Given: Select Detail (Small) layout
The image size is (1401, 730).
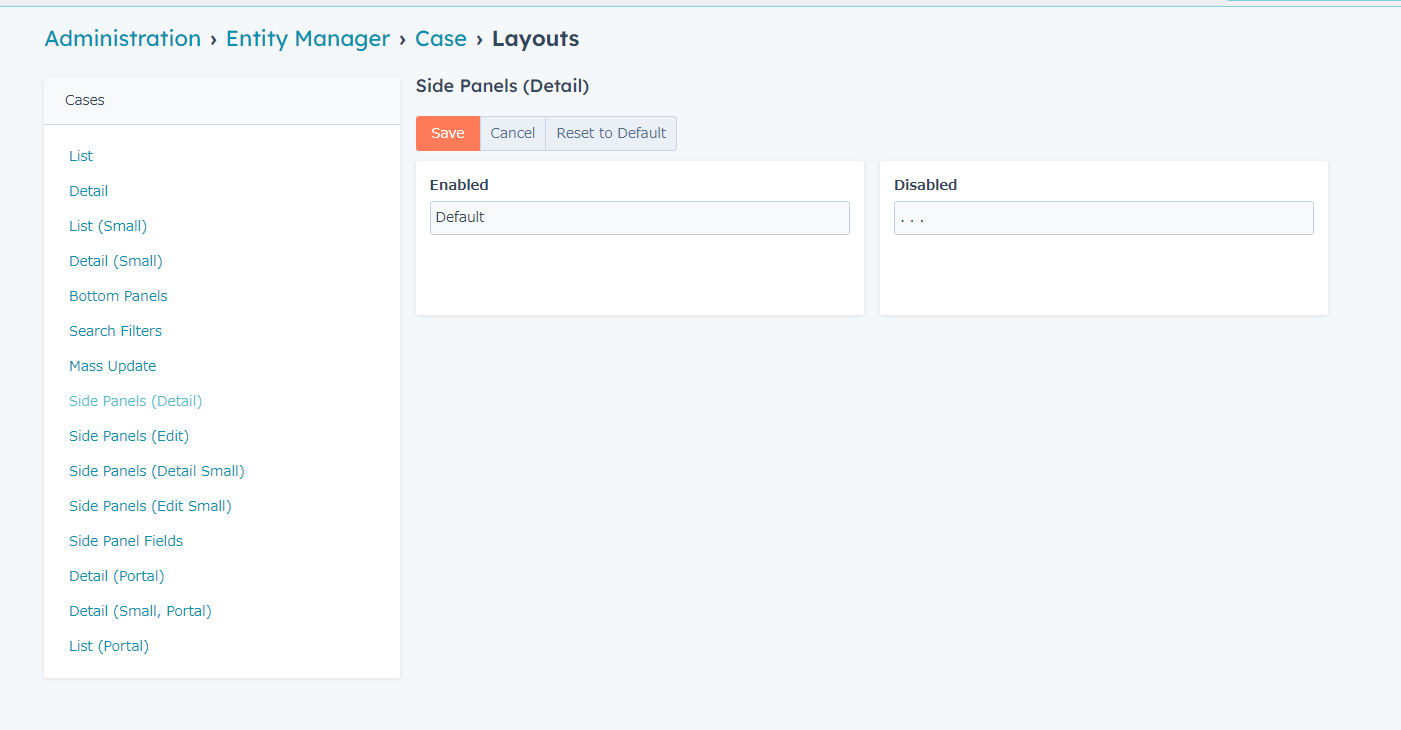Looking at the screenshot, I should pos(116,261).
